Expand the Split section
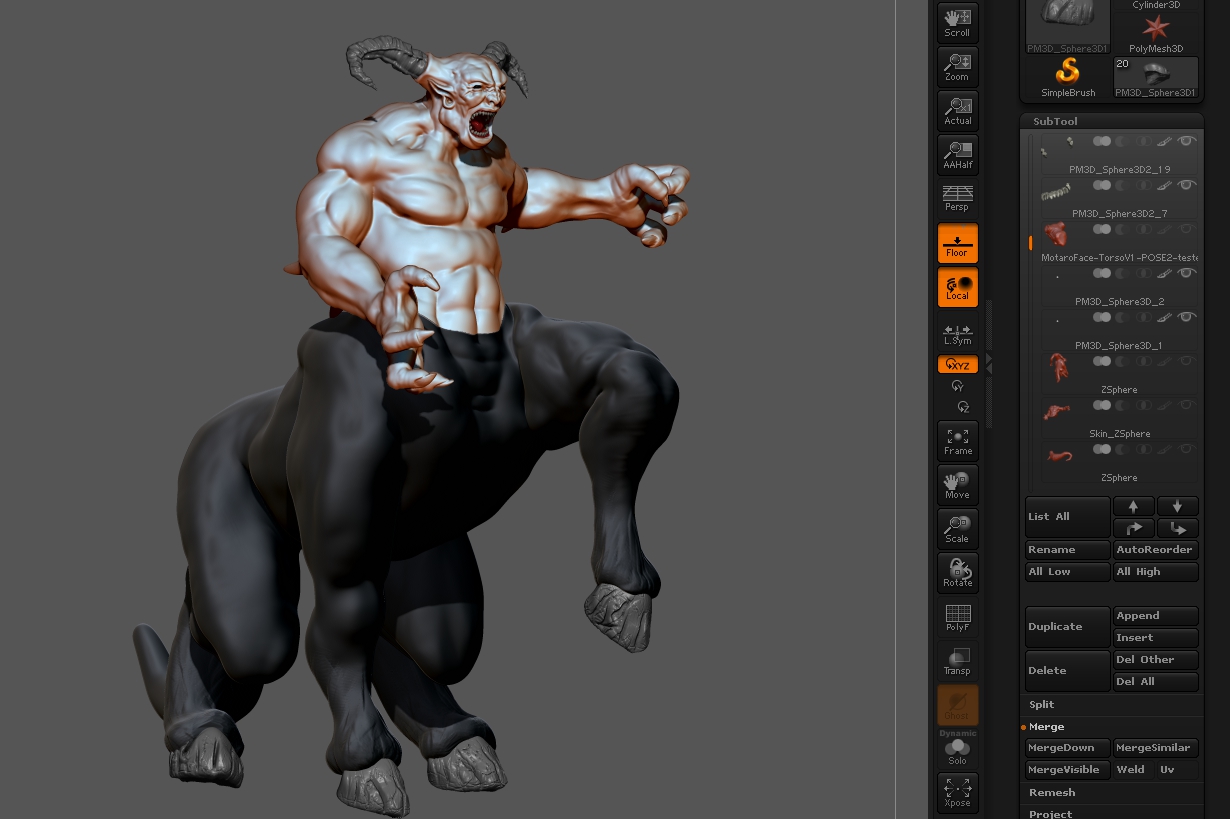This screenshot has width=1230, height=819. (x=1041, y=705)
